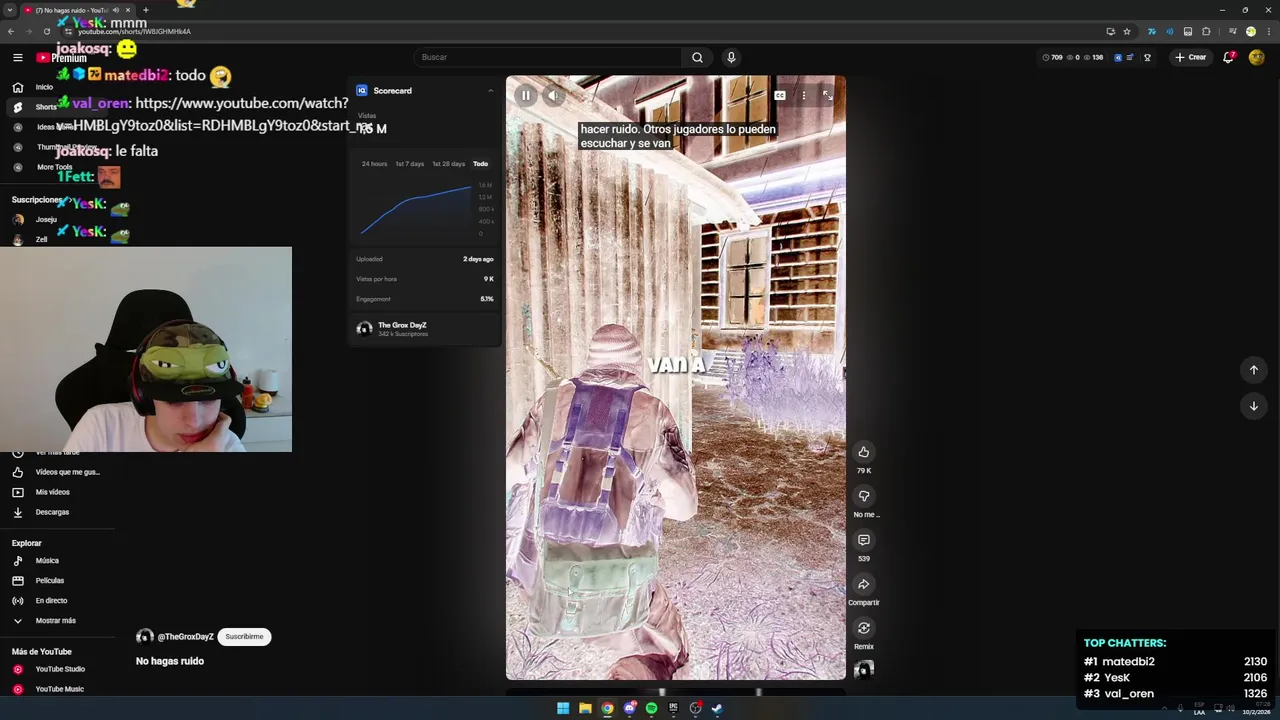Open File Explorer from the taskbar
Viewport: 1280px width, 720px height.
click(585, 709)
